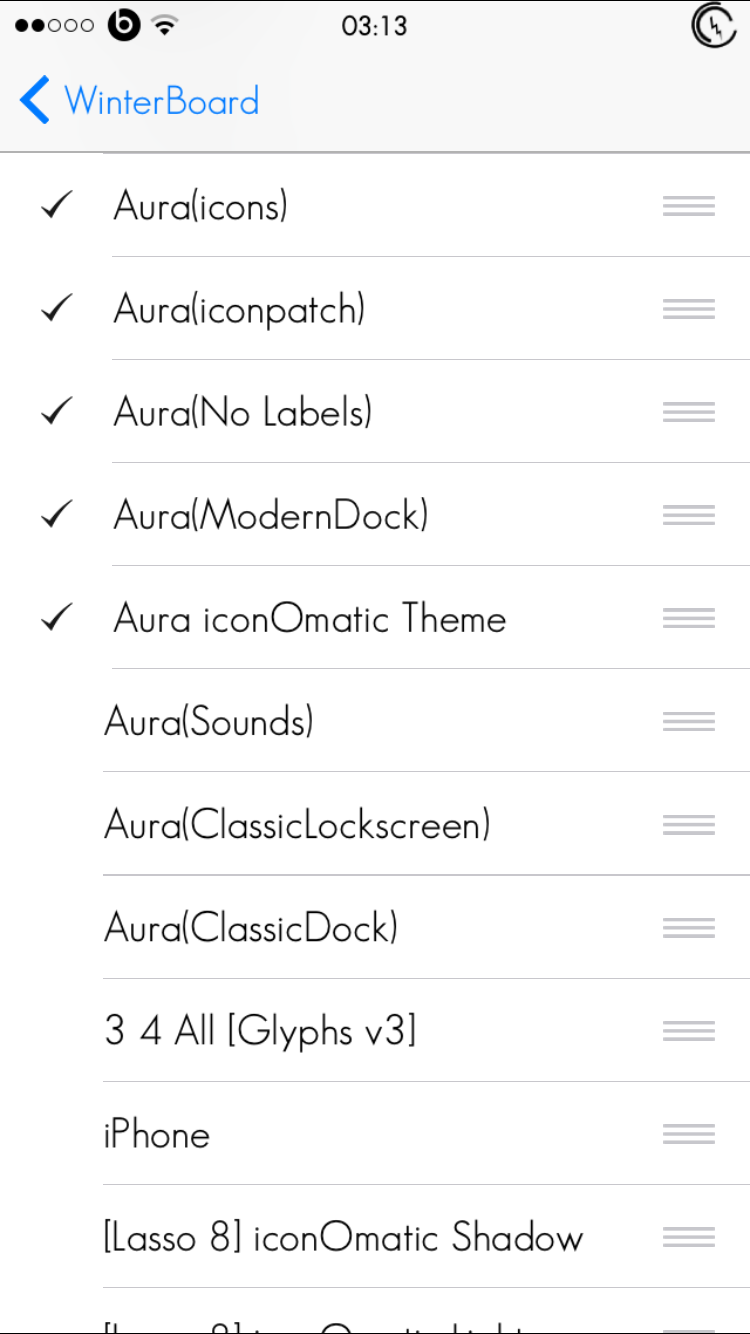
Task: Tap the reorder grip for Aura(ClassicLockscreen)
Action: [x=688, y=824]
